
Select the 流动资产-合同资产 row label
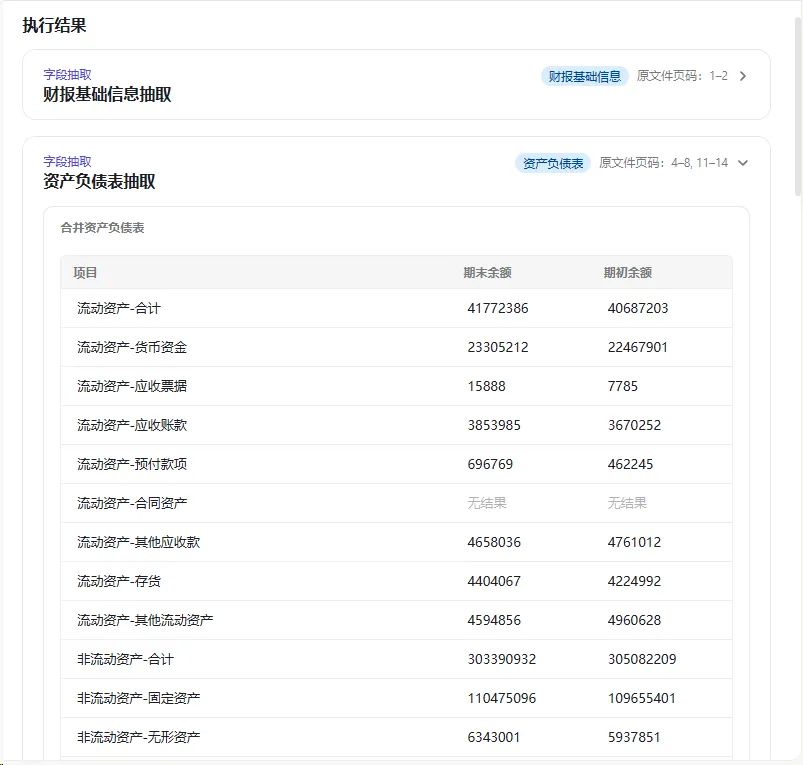(132, 503)
